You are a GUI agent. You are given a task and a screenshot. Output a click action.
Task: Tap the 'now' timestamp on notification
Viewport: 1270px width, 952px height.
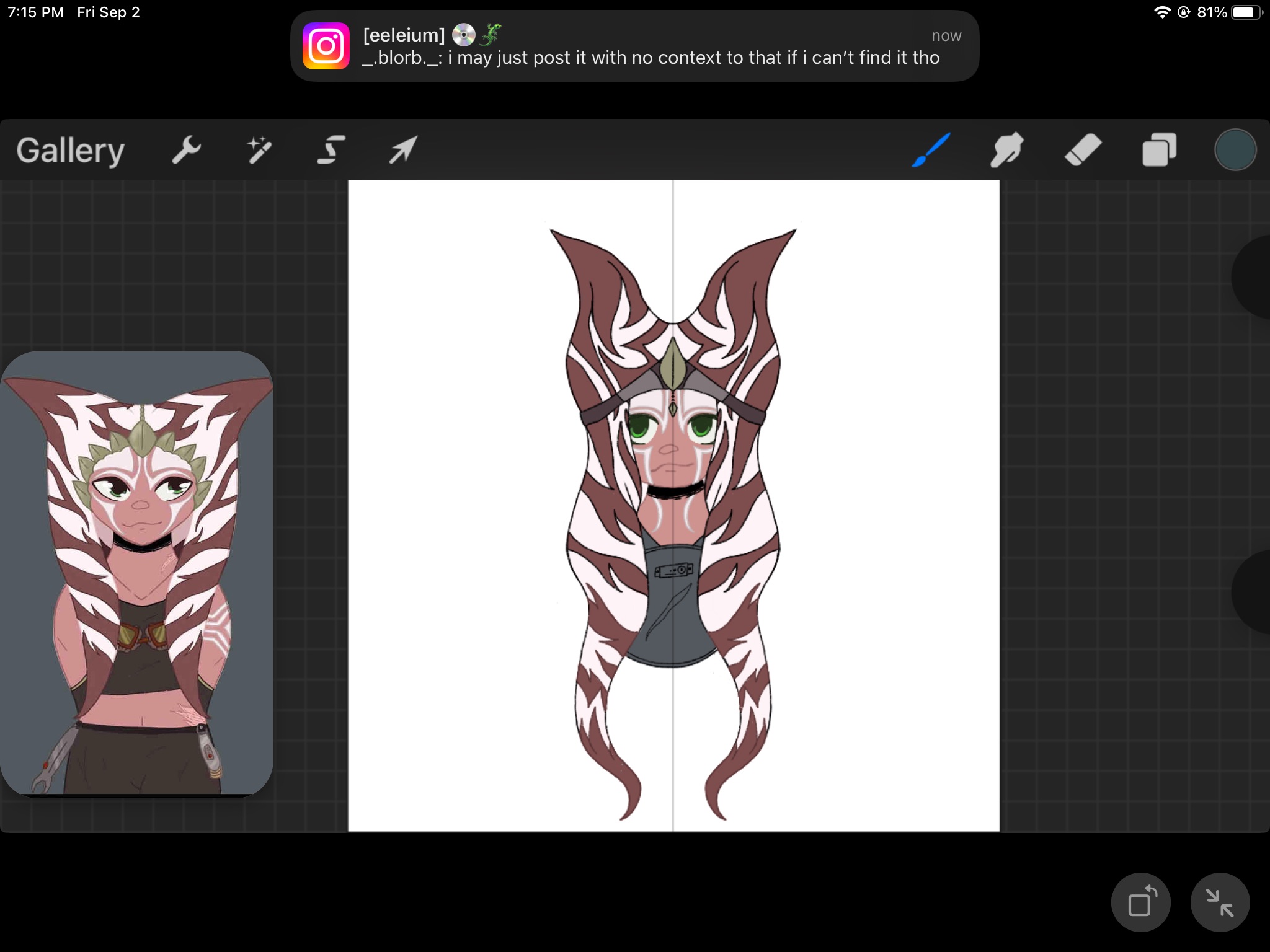946,36
